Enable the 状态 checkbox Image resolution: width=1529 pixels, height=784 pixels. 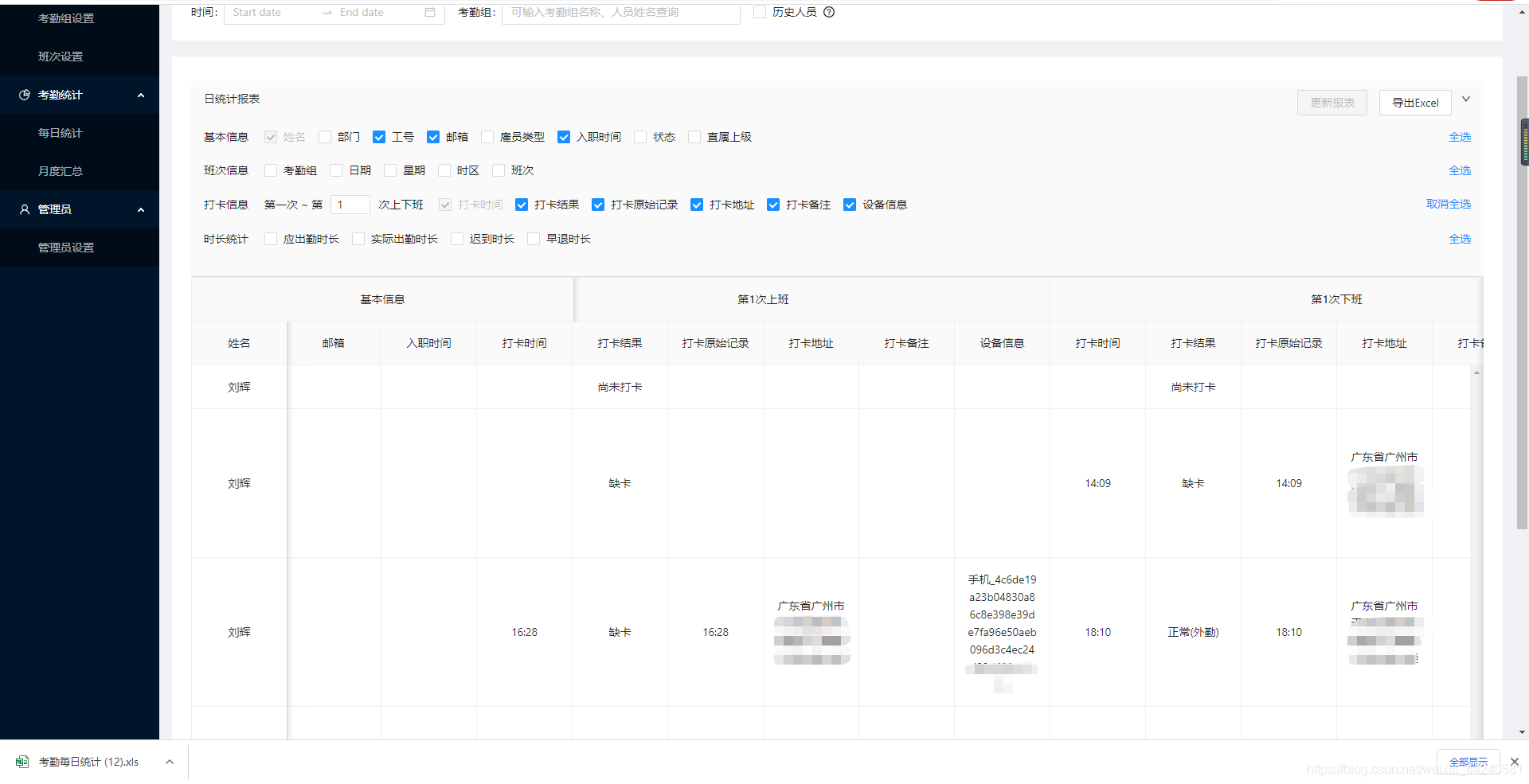pyautogui.click(x=640, y=137)
